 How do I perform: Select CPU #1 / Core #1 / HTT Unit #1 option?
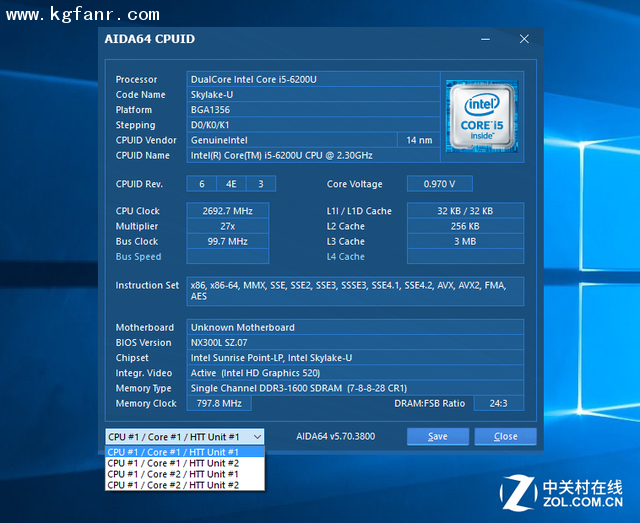tap(185, 452)
